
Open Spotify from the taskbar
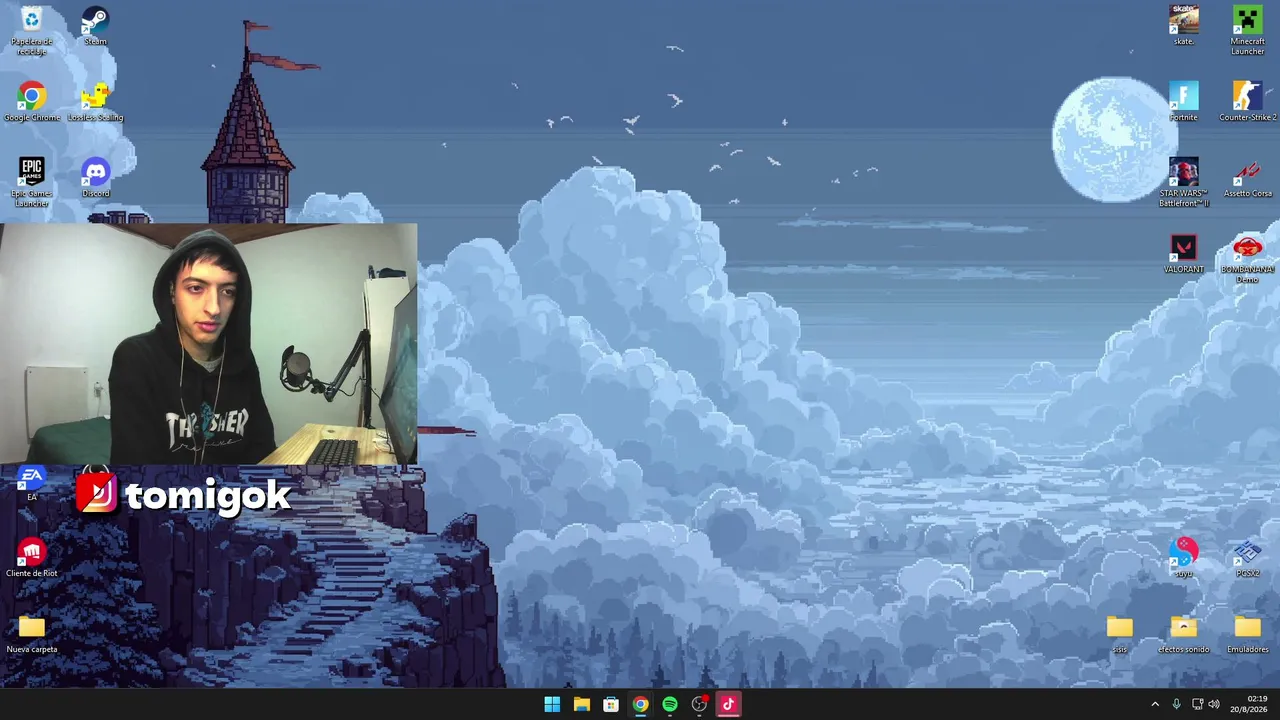coord(670,704)
